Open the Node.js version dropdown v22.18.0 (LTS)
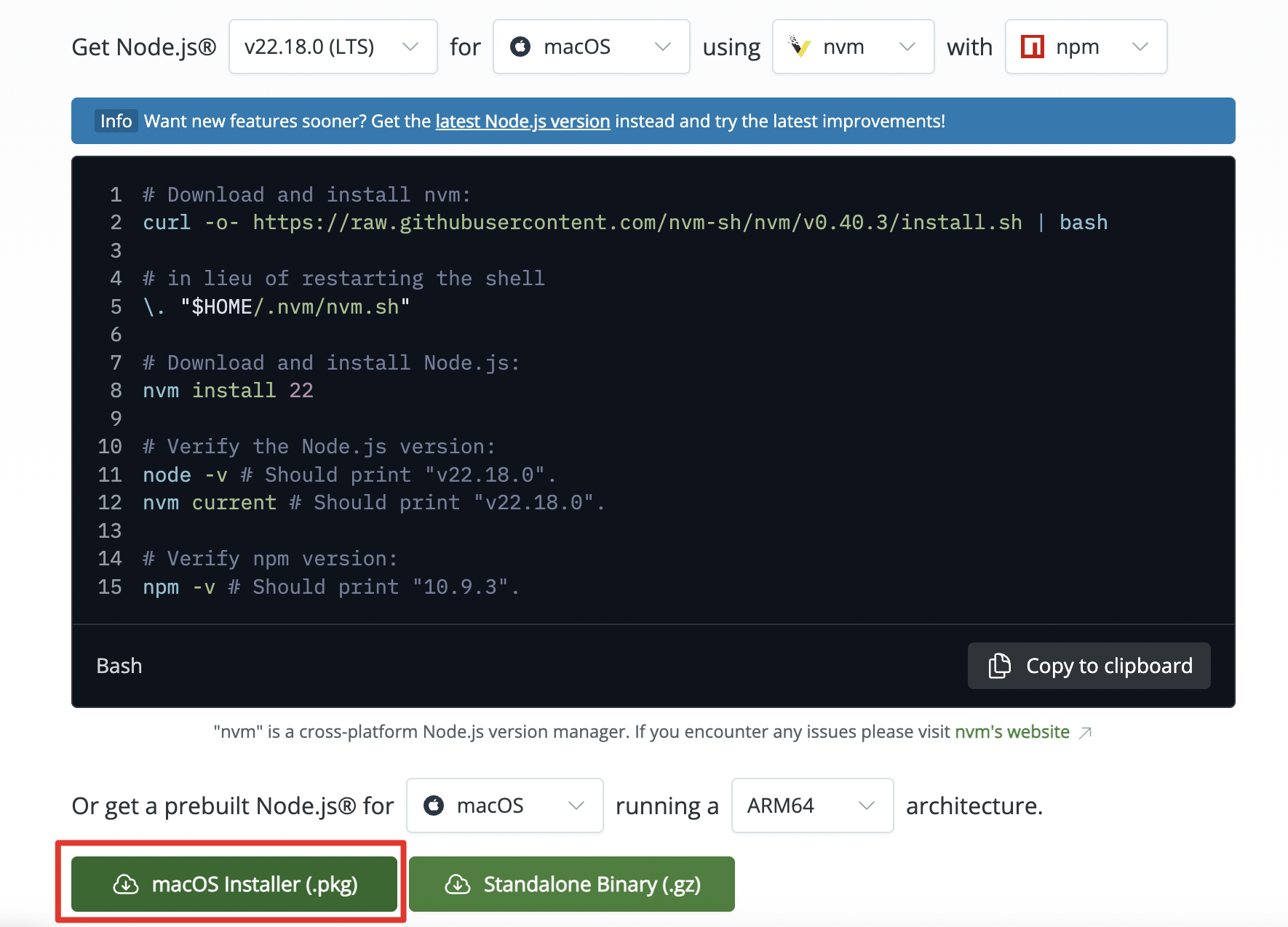The image size is (1288, 927). pyautogui.click(x=333, y=47)
